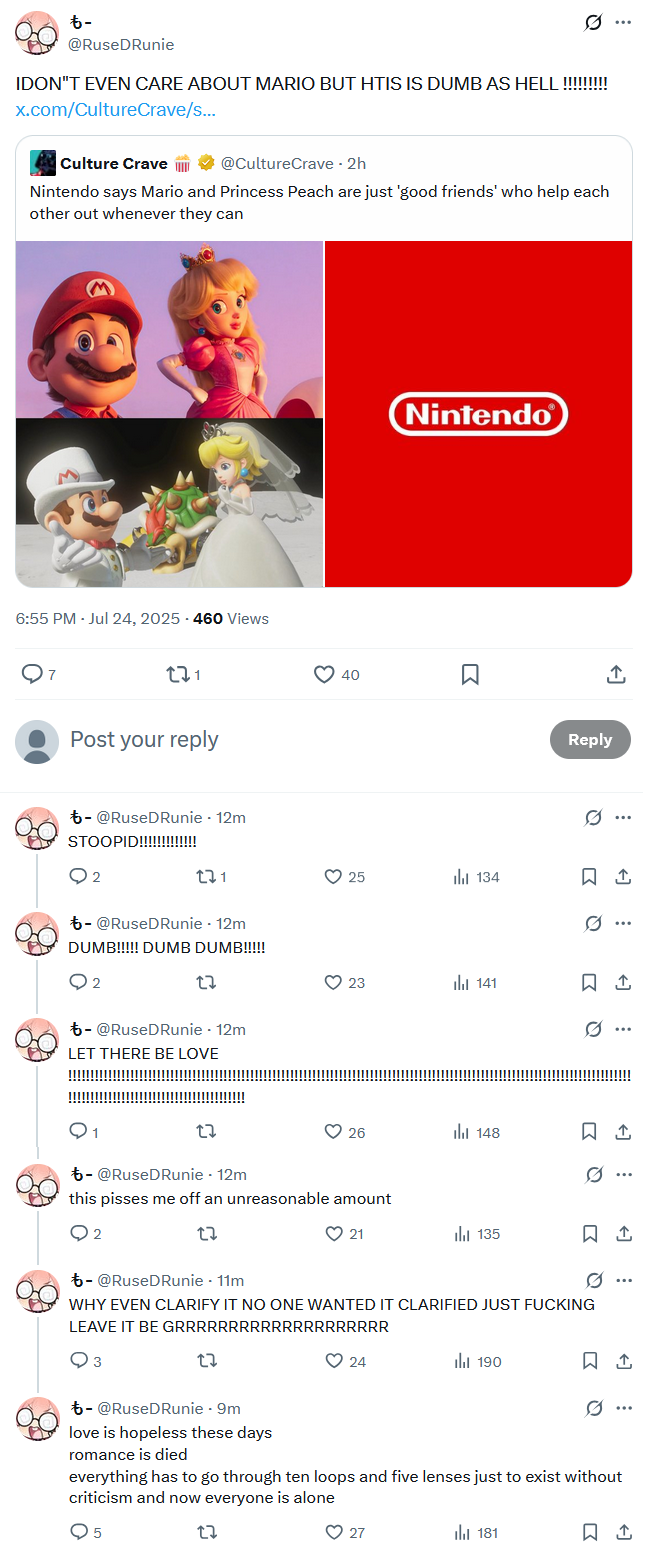Bookmark the main post

[x=470, y=675]
